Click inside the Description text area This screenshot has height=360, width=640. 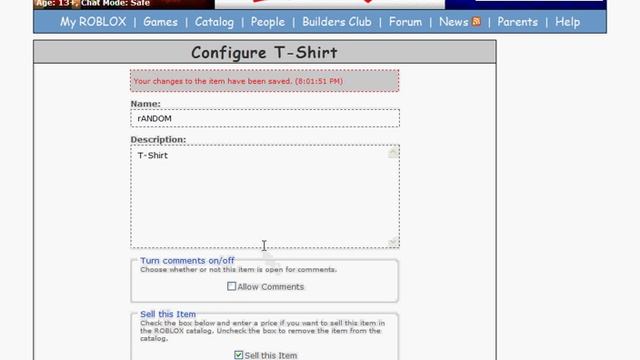(x=265, y=196)
